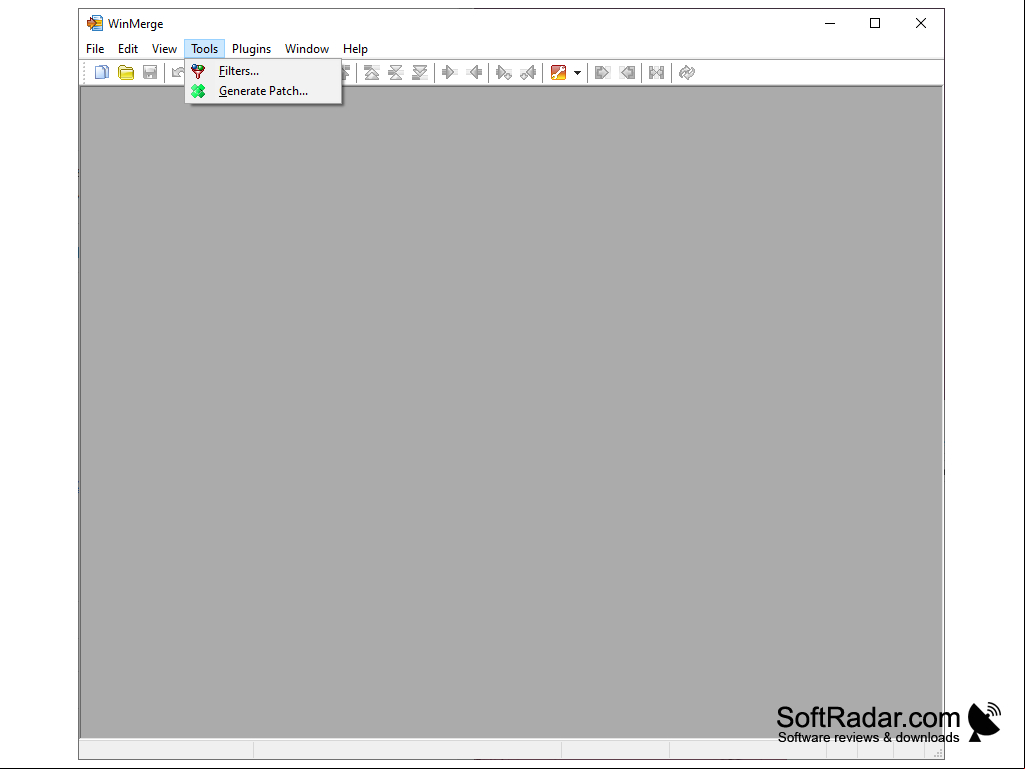Choose Filters... from Tools menu
The width and height of the screenshot is (1025, 769).
[263, 71]
